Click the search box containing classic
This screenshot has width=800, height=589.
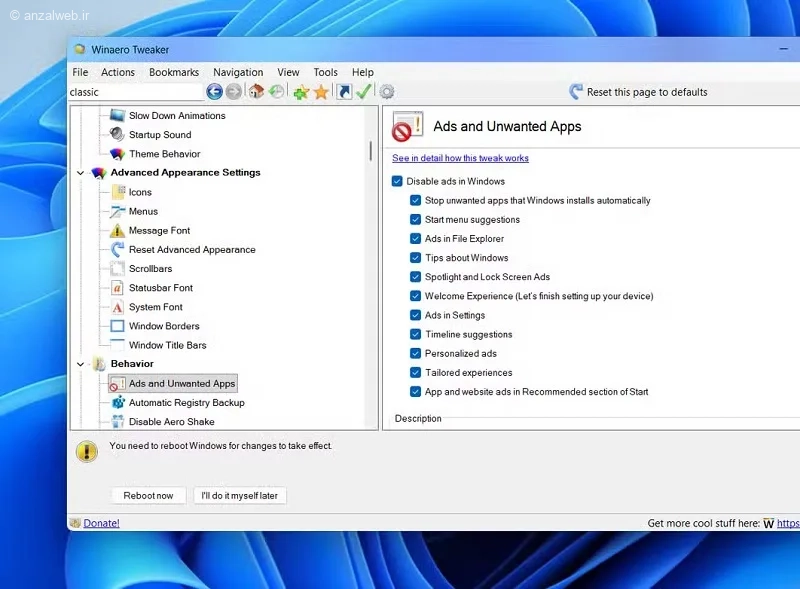(x=136, y=92)
